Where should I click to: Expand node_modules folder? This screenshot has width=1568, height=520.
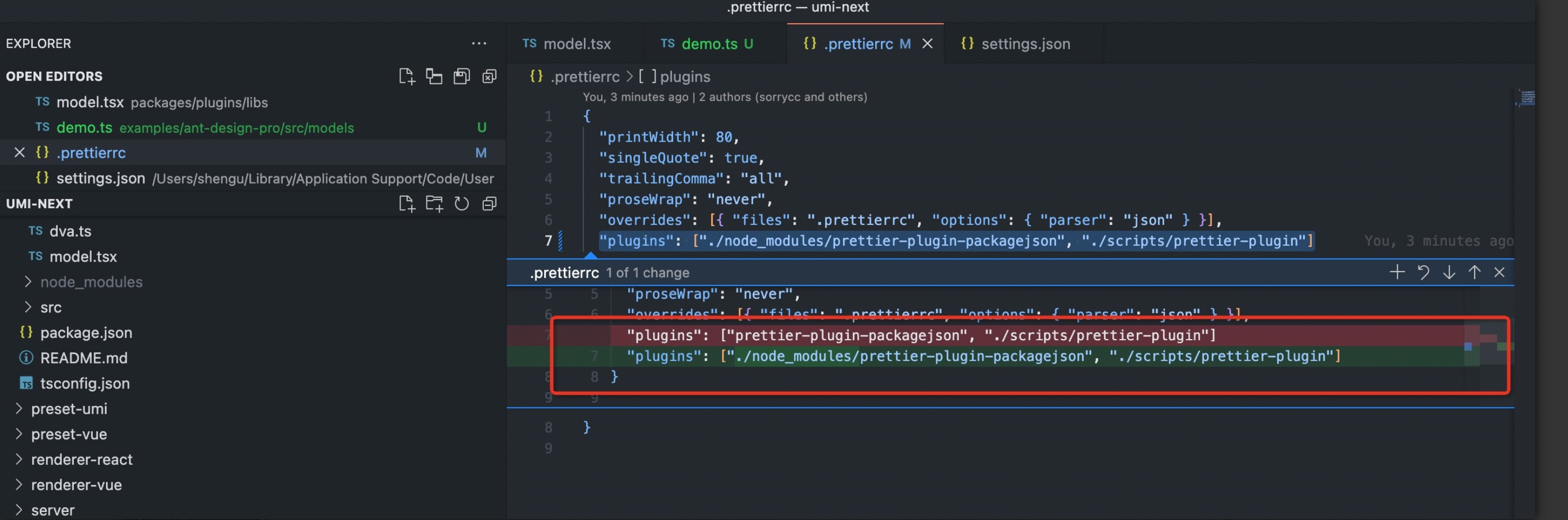pyautogui.click(x=28, y=281)
